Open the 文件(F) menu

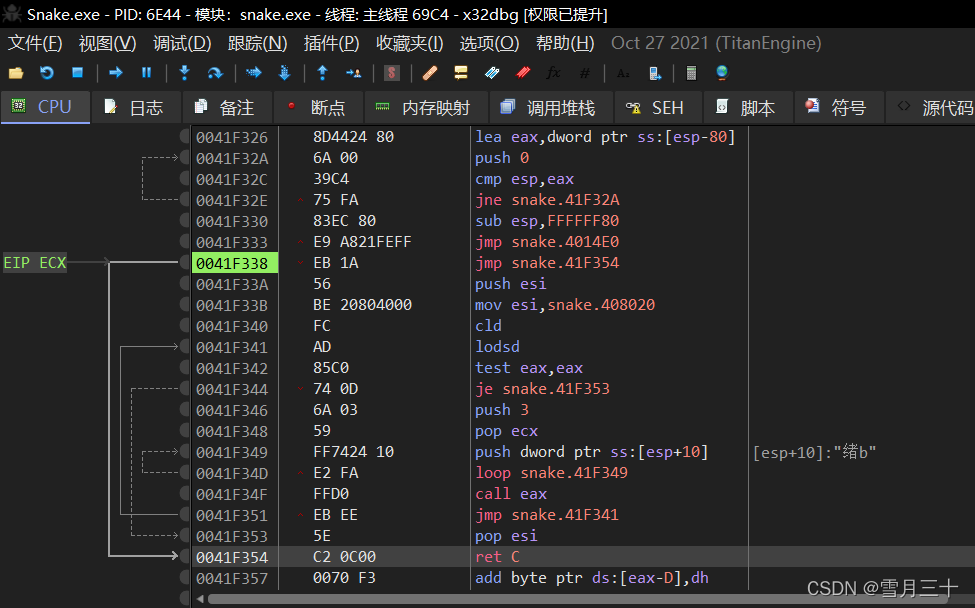coord(35,43)
